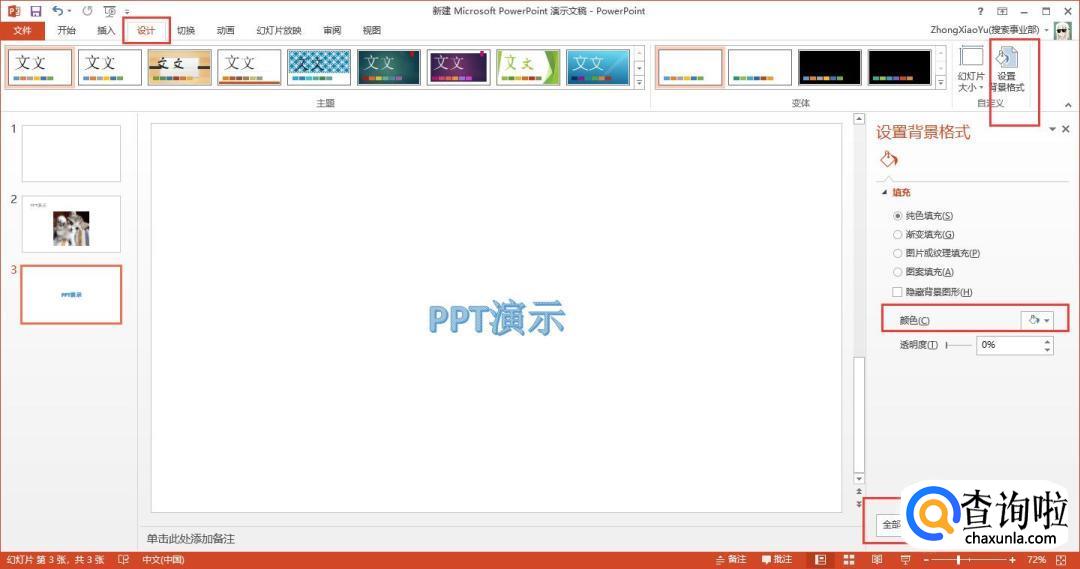Open the 幻灯片大小 slide size dropdown
Image resolution: width=1080 pixels, height=569 pixels.
pos(971,69)
